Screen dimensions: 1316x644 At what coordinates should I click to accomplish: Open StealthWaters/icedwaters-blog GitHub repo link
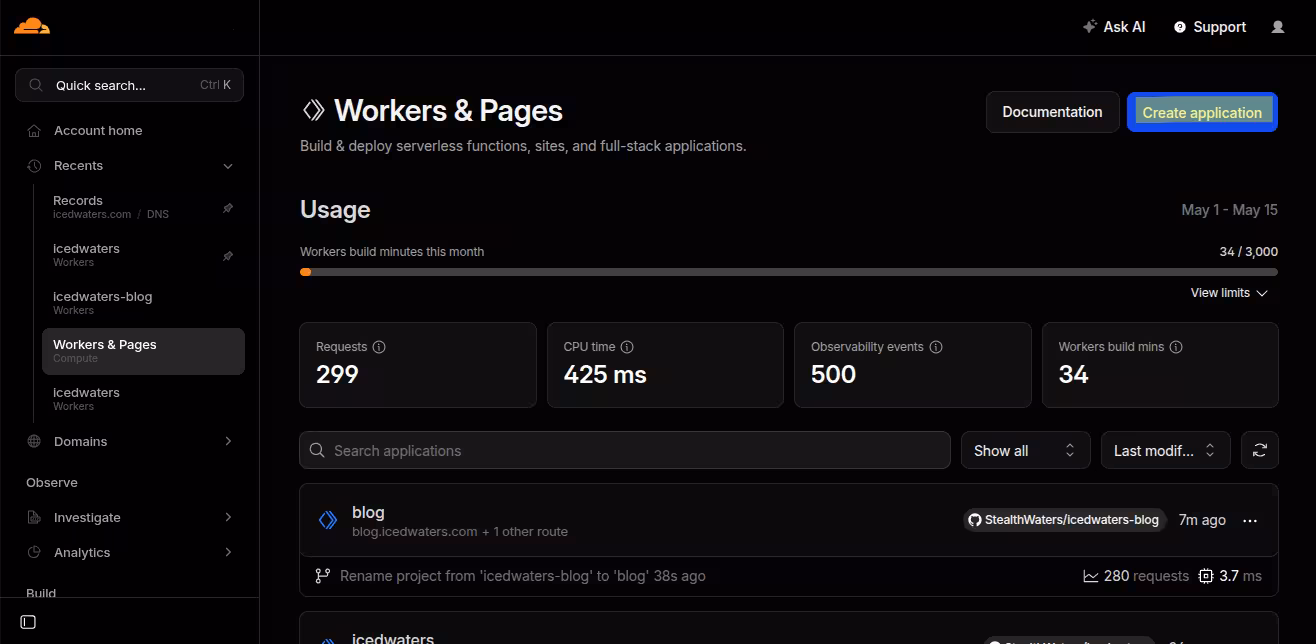(1064, 520)
